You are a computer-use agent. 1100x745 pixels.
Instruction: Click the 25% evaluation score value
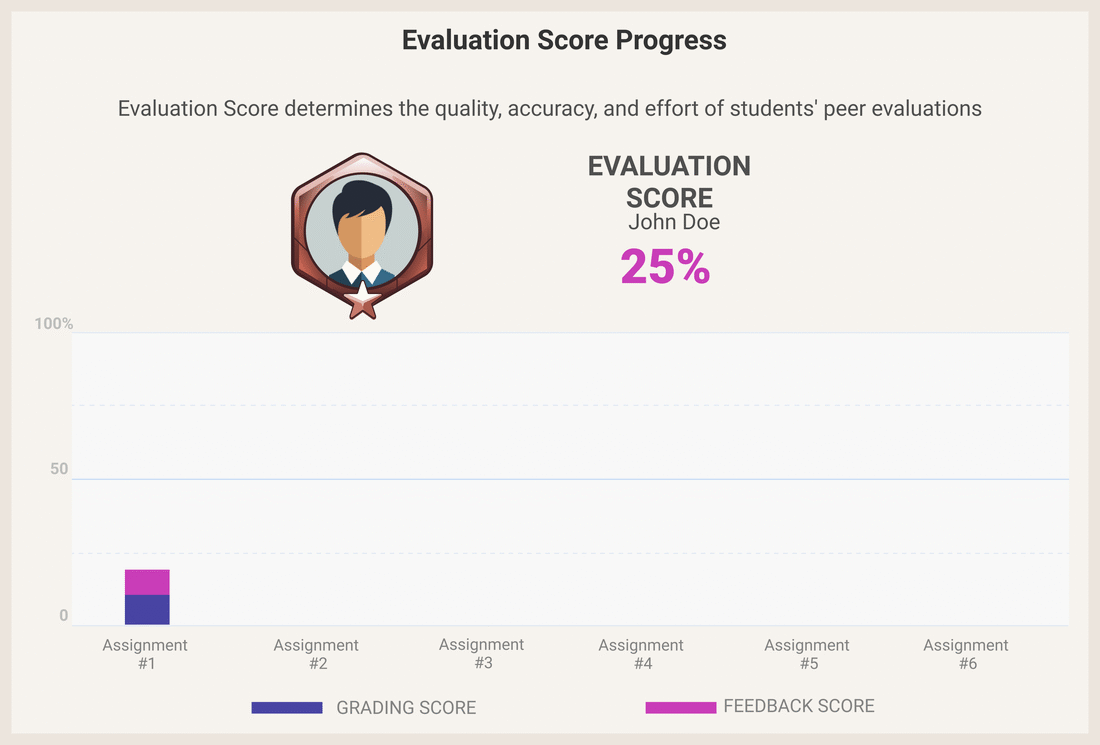(x=665, y=266)
